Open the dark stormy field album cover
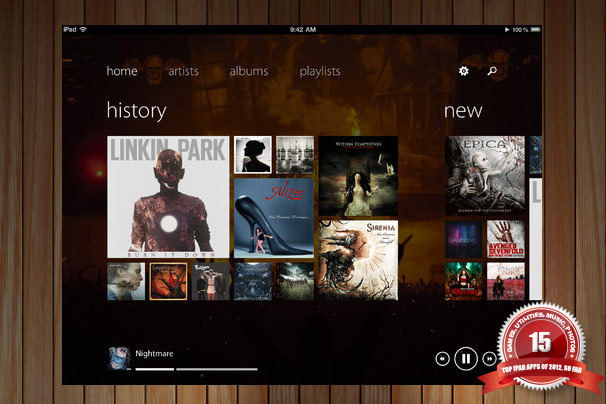The image size is (606, 404). (x=295, y=281)
